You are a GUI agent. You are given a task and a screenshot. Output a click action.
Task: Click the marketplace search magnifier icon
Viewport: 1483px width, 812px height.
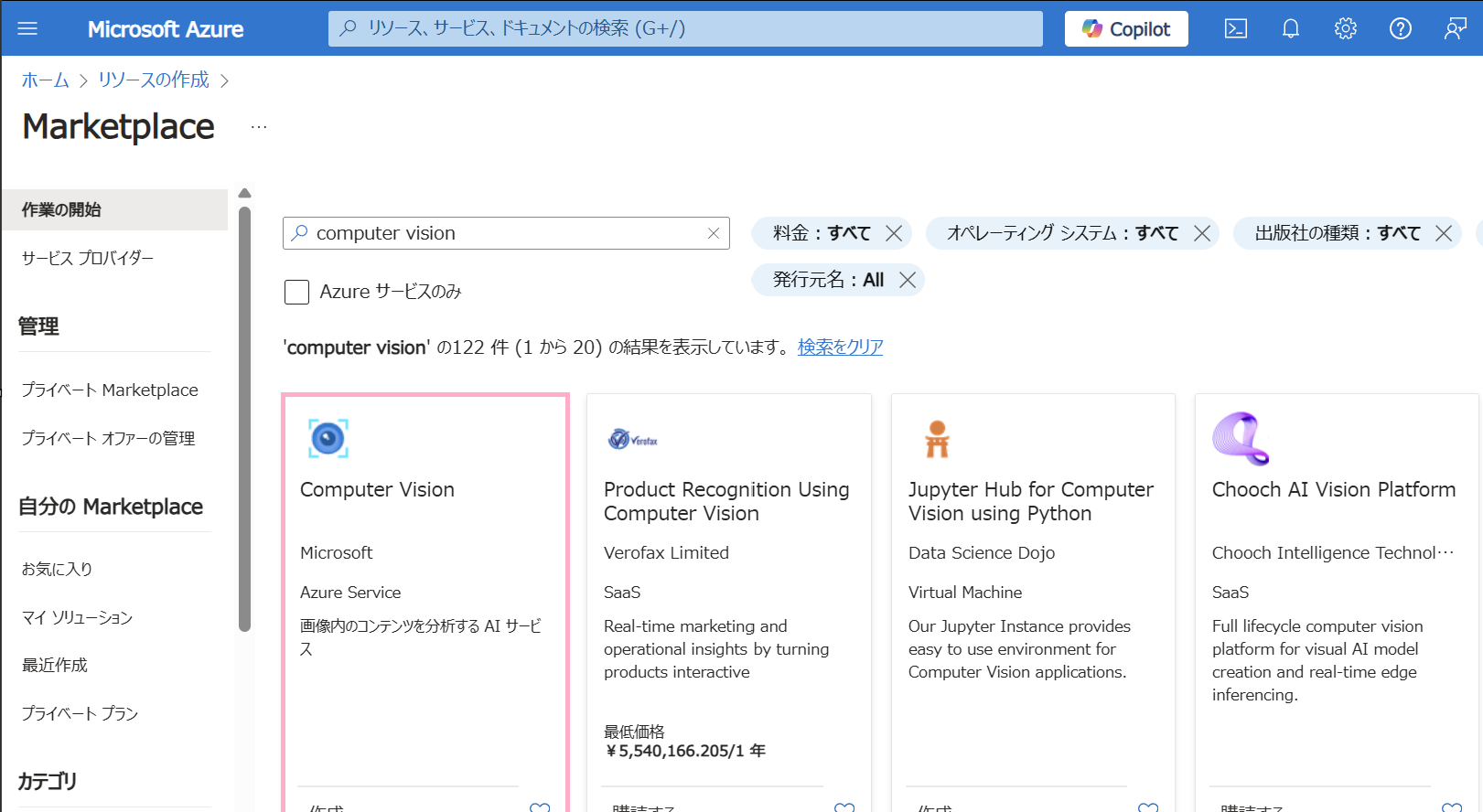click(299, 233)
